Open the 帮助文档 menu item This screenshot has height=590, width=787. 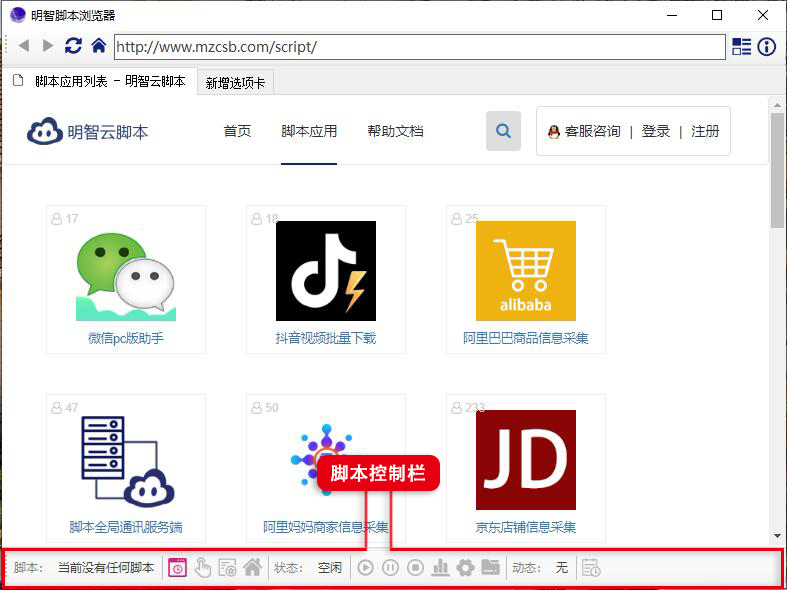[x=396, y=131]
